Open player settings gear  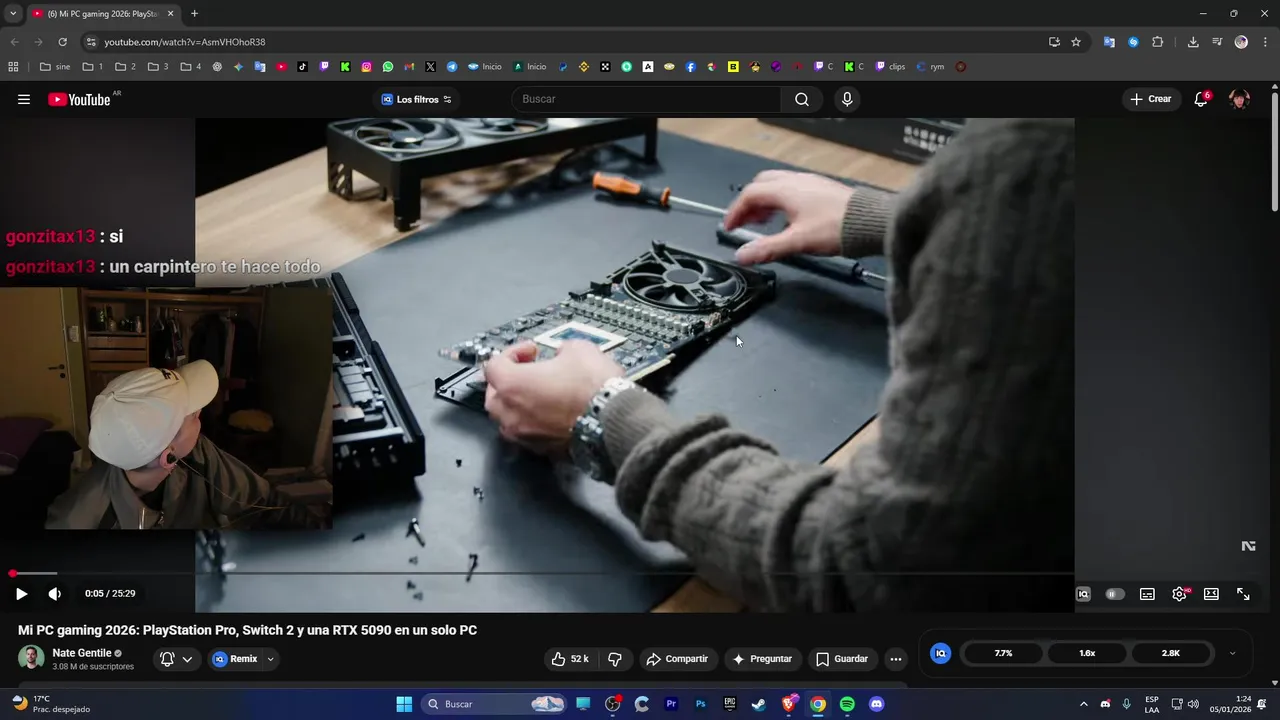click(1180, 594)
